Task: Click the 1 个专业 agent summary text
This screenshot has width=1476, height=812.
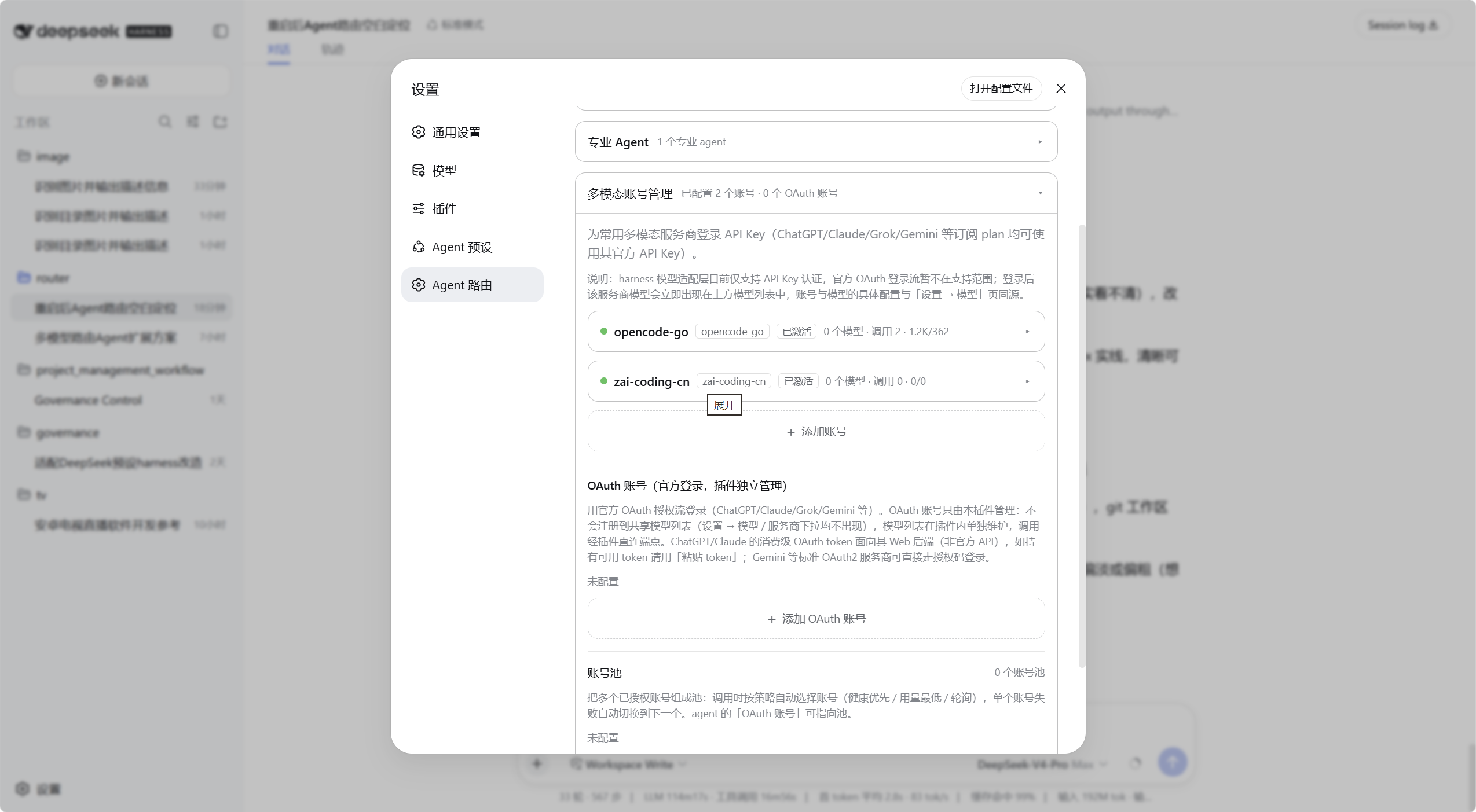Action: (x=691, y=142)
